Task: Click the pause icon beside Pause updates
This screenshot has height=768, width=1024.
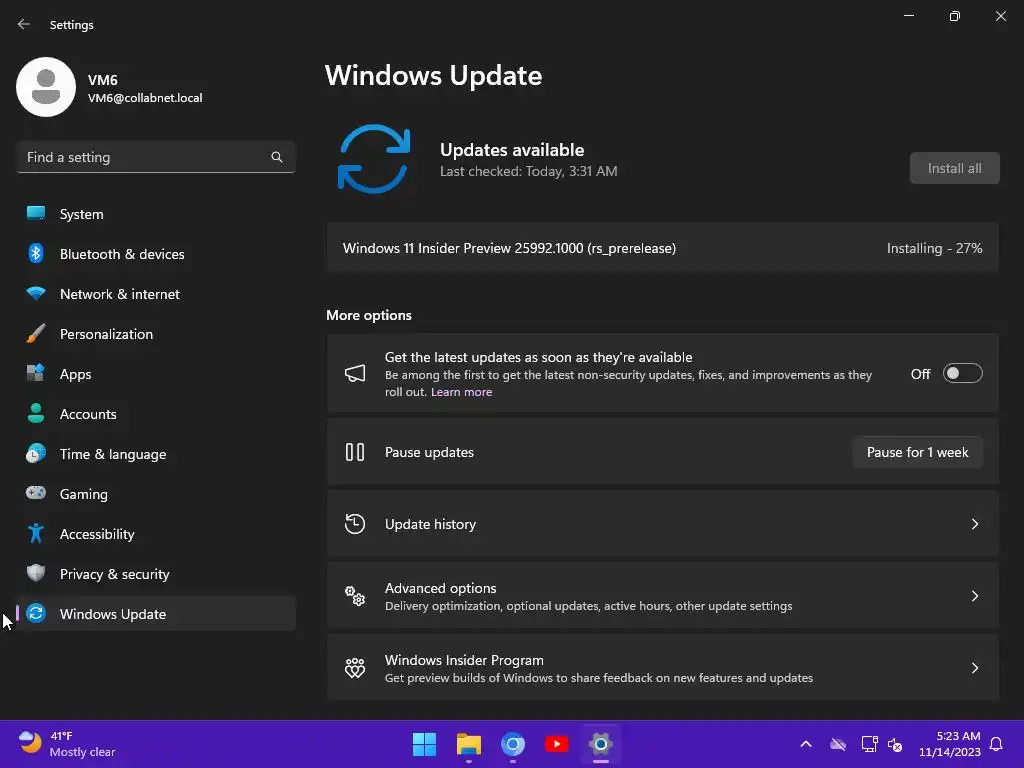Action: pos(355,452)
